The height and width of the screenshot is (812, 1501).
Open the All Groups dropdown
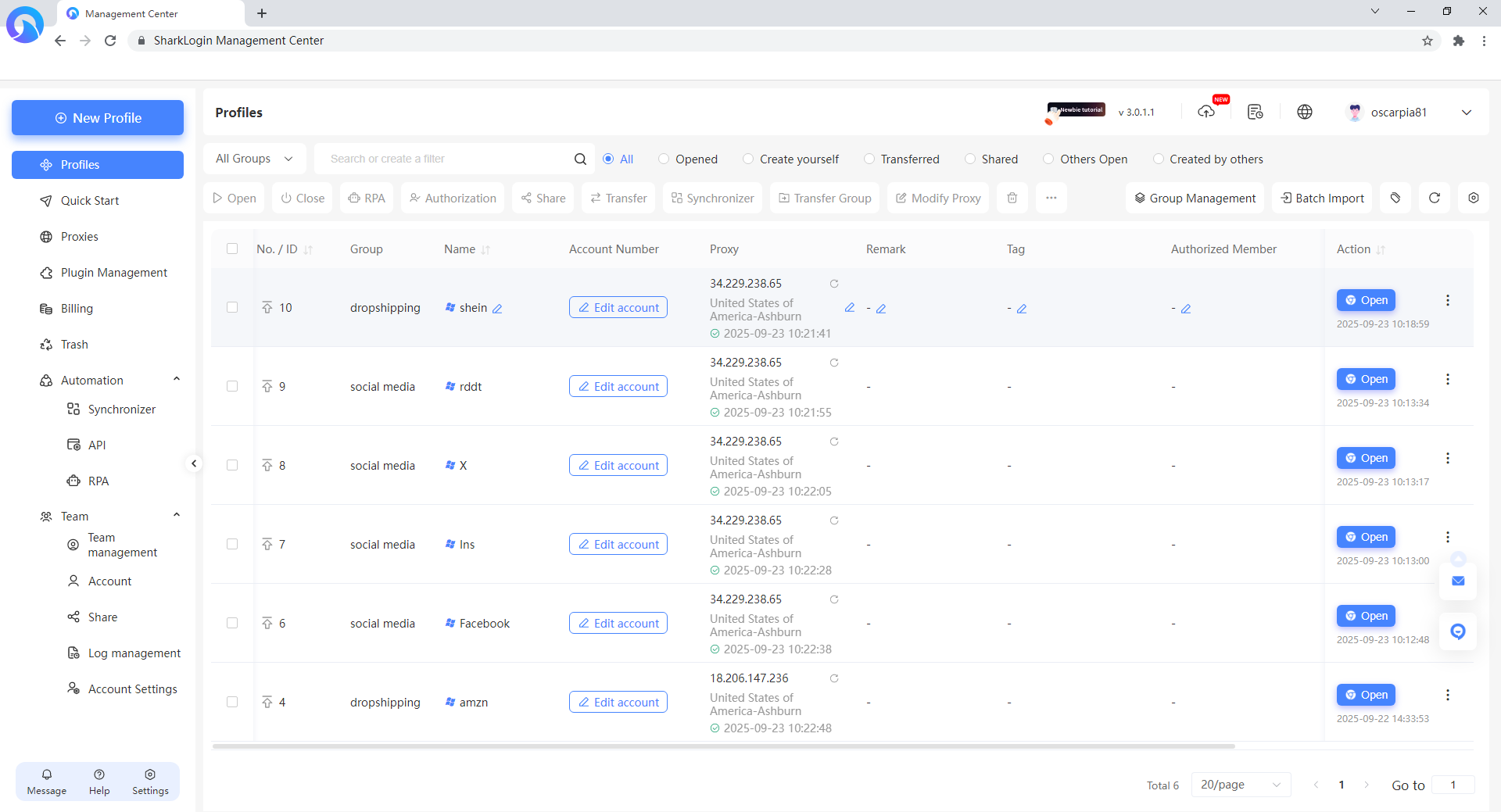click(254, 159)
